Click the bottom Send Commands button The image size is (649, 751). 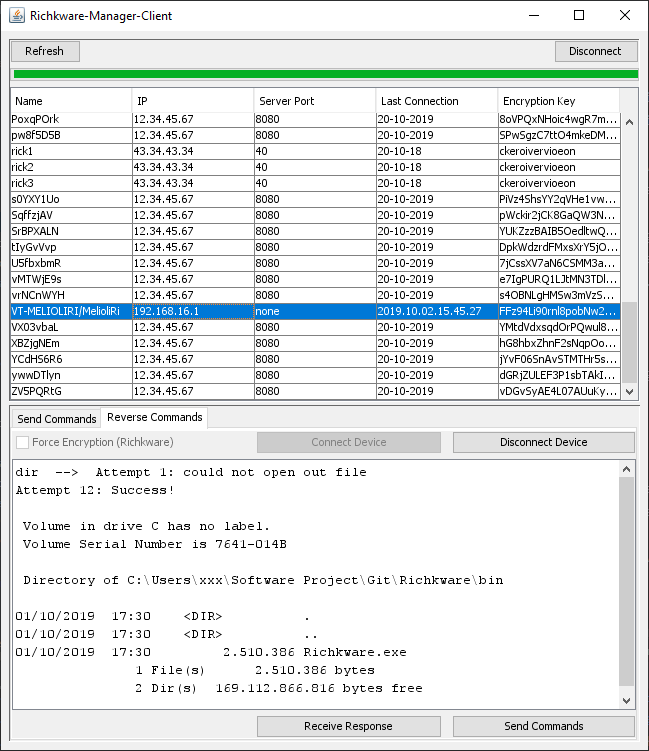[544, 726]
